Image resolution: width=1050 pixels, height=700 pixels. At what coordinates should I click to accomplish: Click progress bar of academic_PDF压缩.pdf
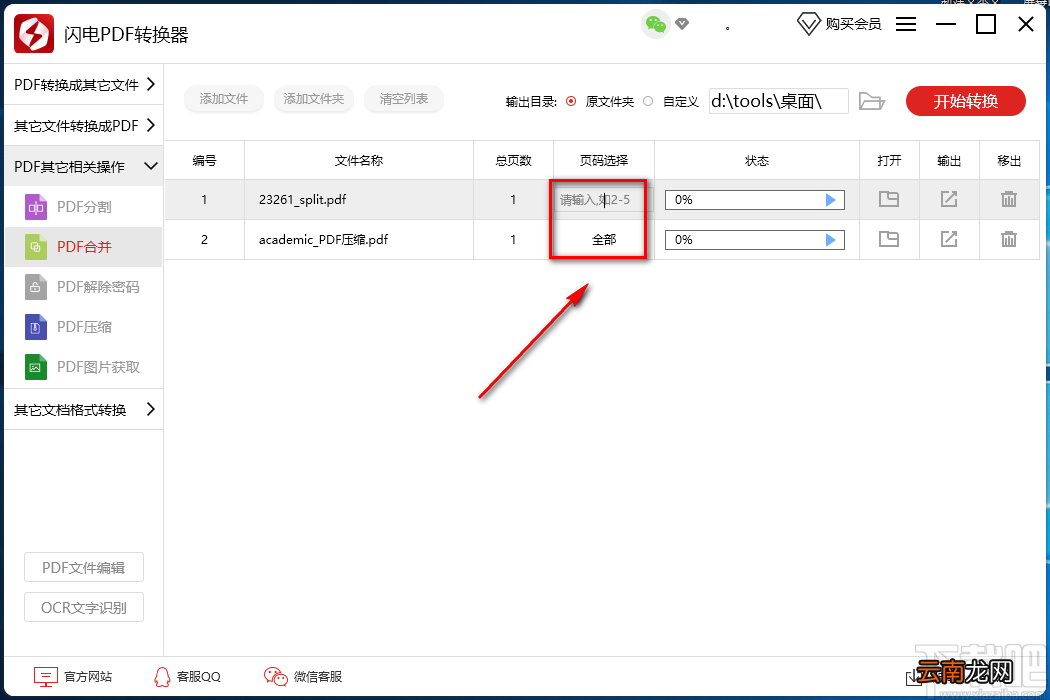tap(755, 240)
